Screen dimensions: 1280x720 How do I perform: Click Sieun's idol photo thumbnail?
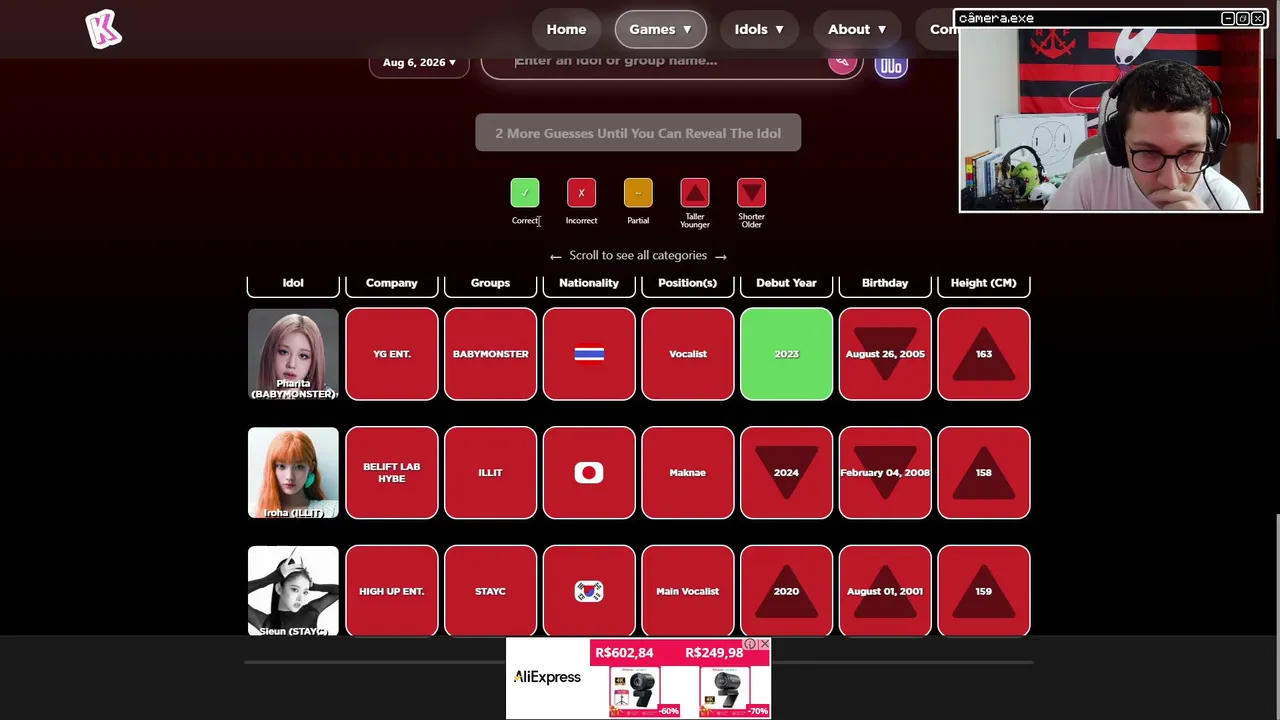pyautogui.click(x=293, y=591)
